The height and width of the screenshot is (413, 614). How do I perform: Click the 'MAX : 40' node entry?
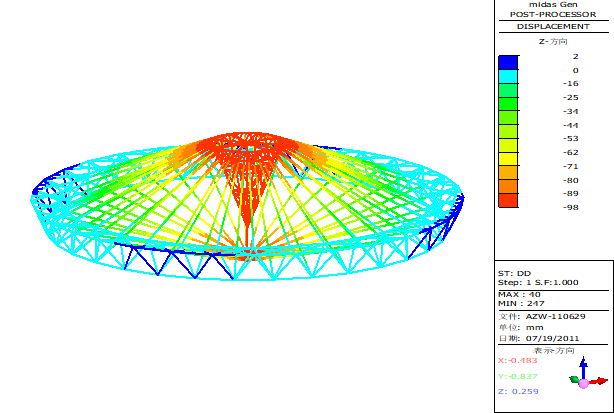click(519, 294)
